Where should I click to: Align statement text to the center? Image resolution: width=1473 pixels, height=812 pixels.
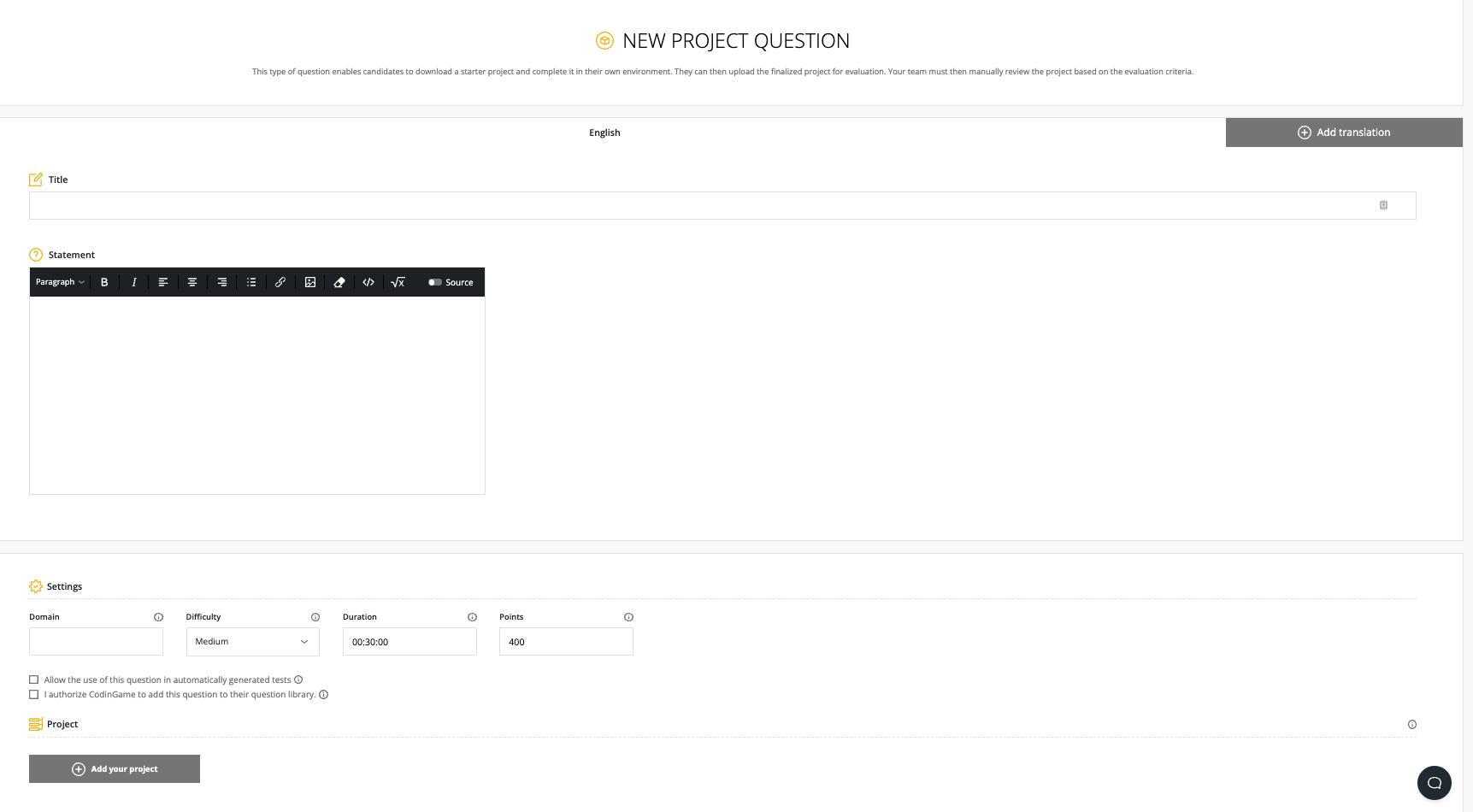tap(192, 282)
